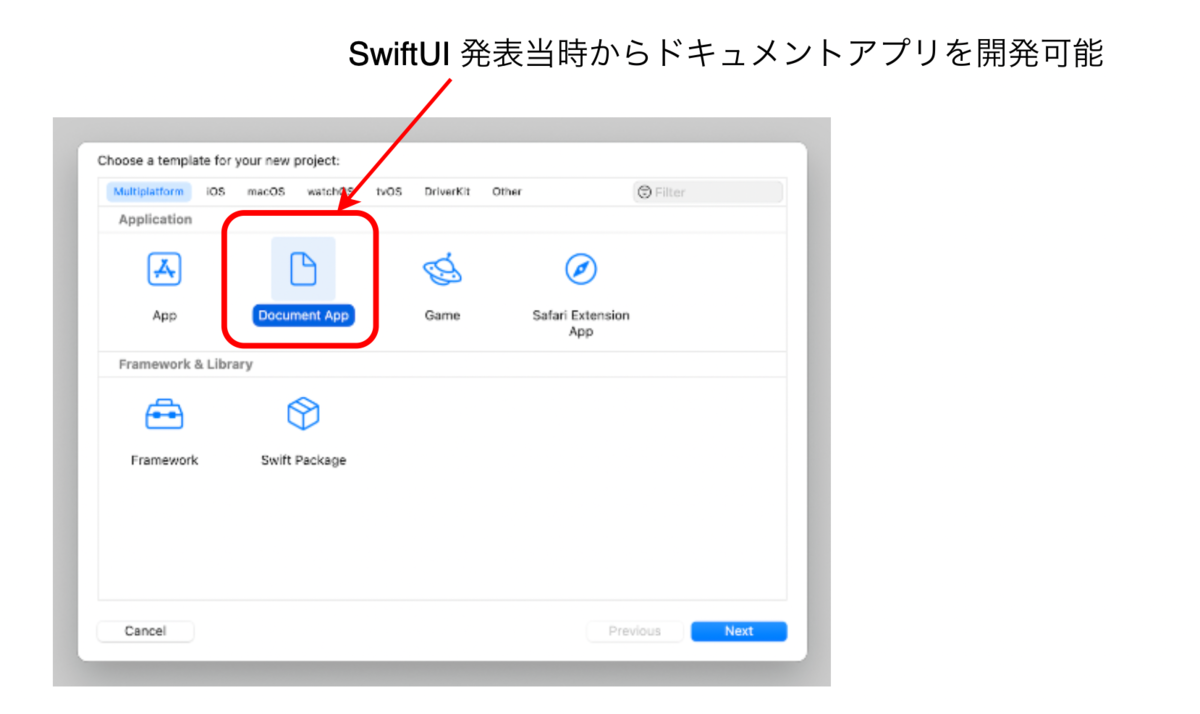Screen dimensions: 1200x714
Task: Focus the Filter search field
Action: click(708, 192)
